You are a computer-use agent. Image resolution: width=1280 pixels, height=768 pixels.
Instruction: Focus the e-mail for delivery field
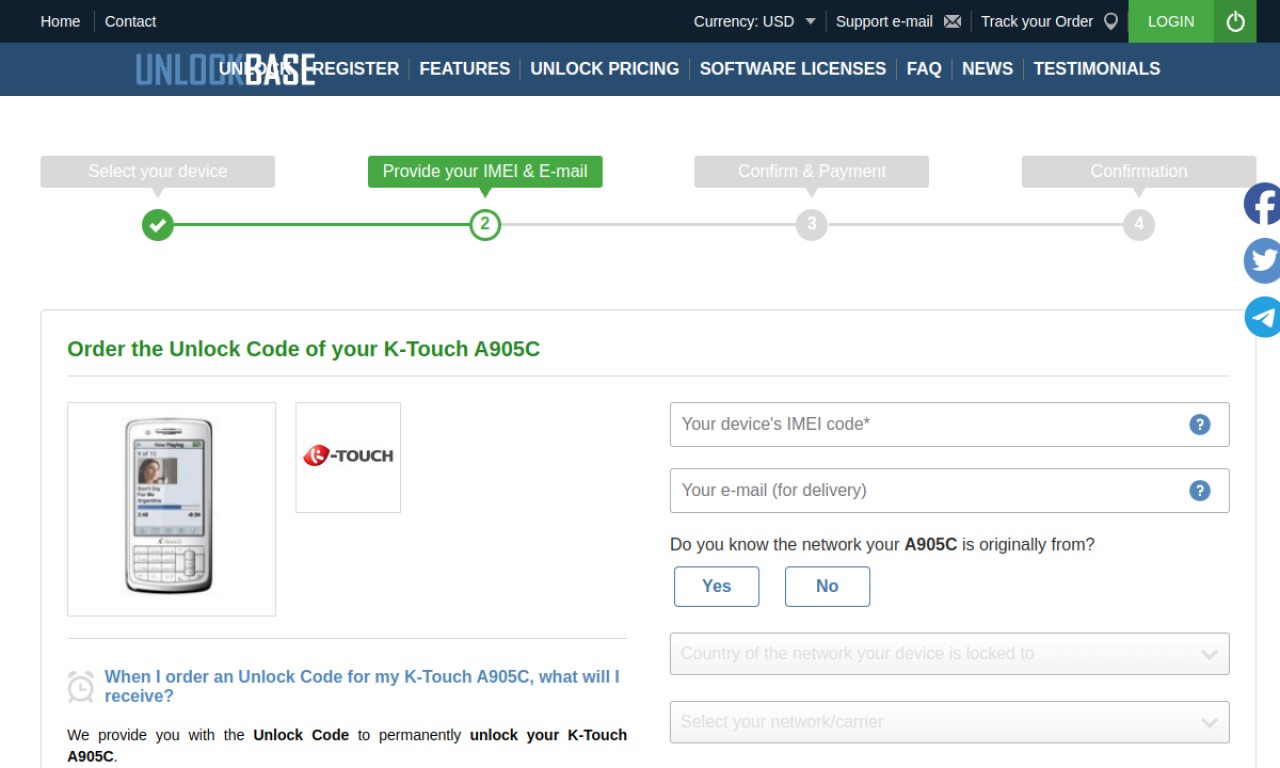[949, 490]
